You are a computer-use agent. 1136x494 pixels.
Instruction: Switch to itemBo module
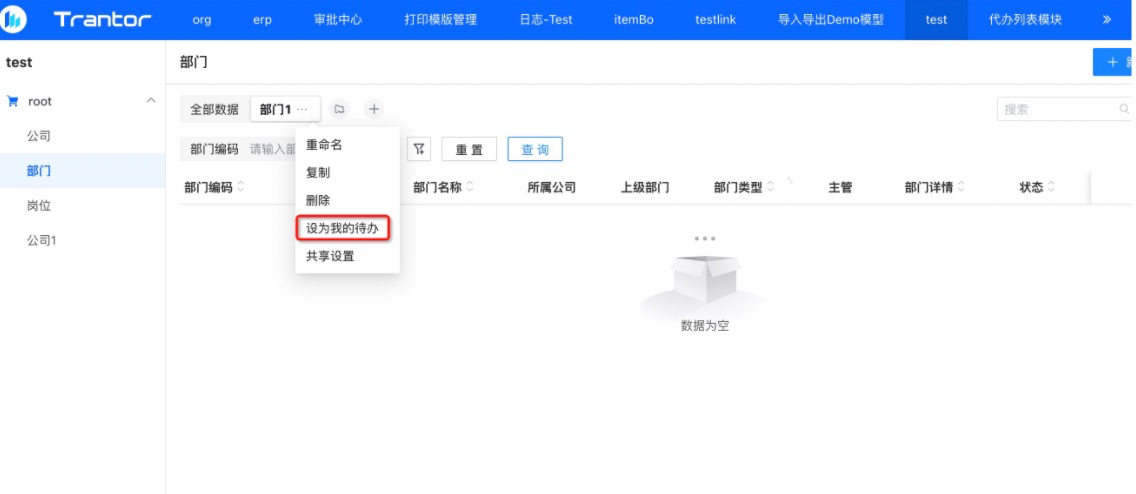coord(633,20)
